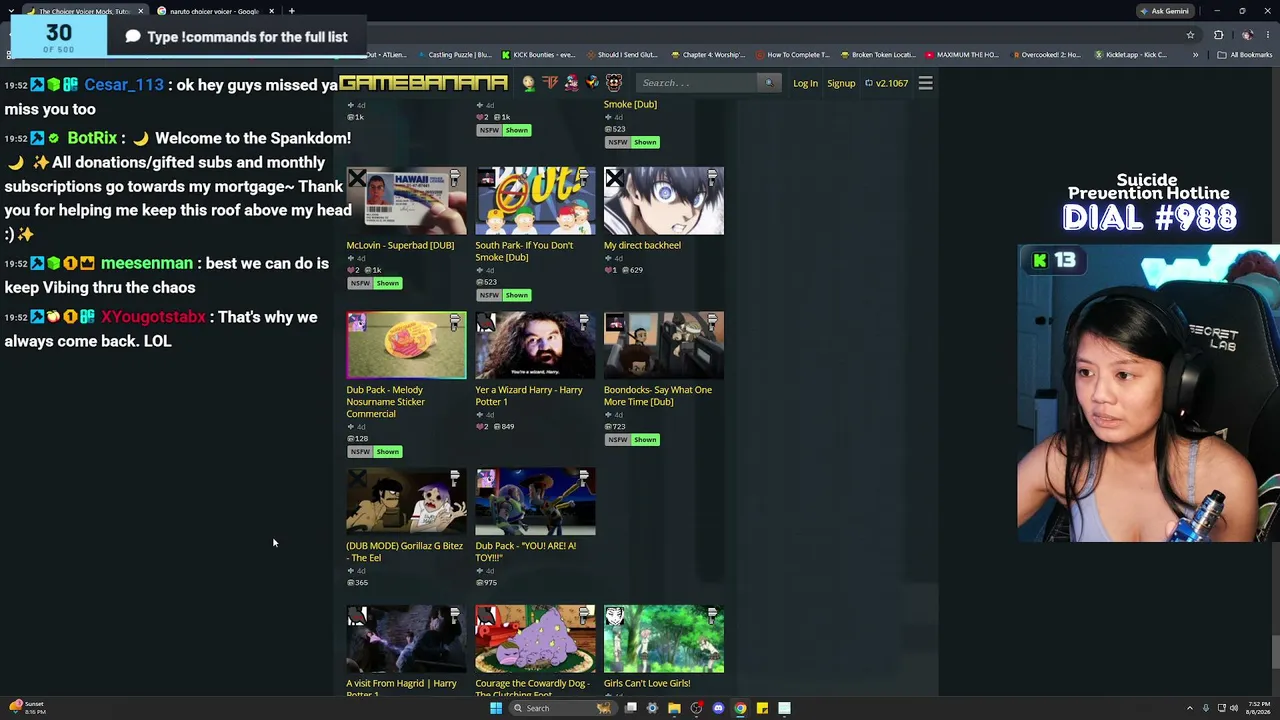Open the Chrome extensions puzzle icon

pyautogui.click(x=1218, y=35)
